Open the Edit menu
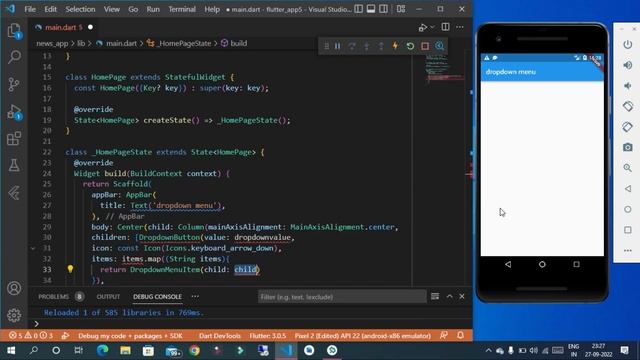This screenshot has width=640, height=360. click(x=50, y=9)
